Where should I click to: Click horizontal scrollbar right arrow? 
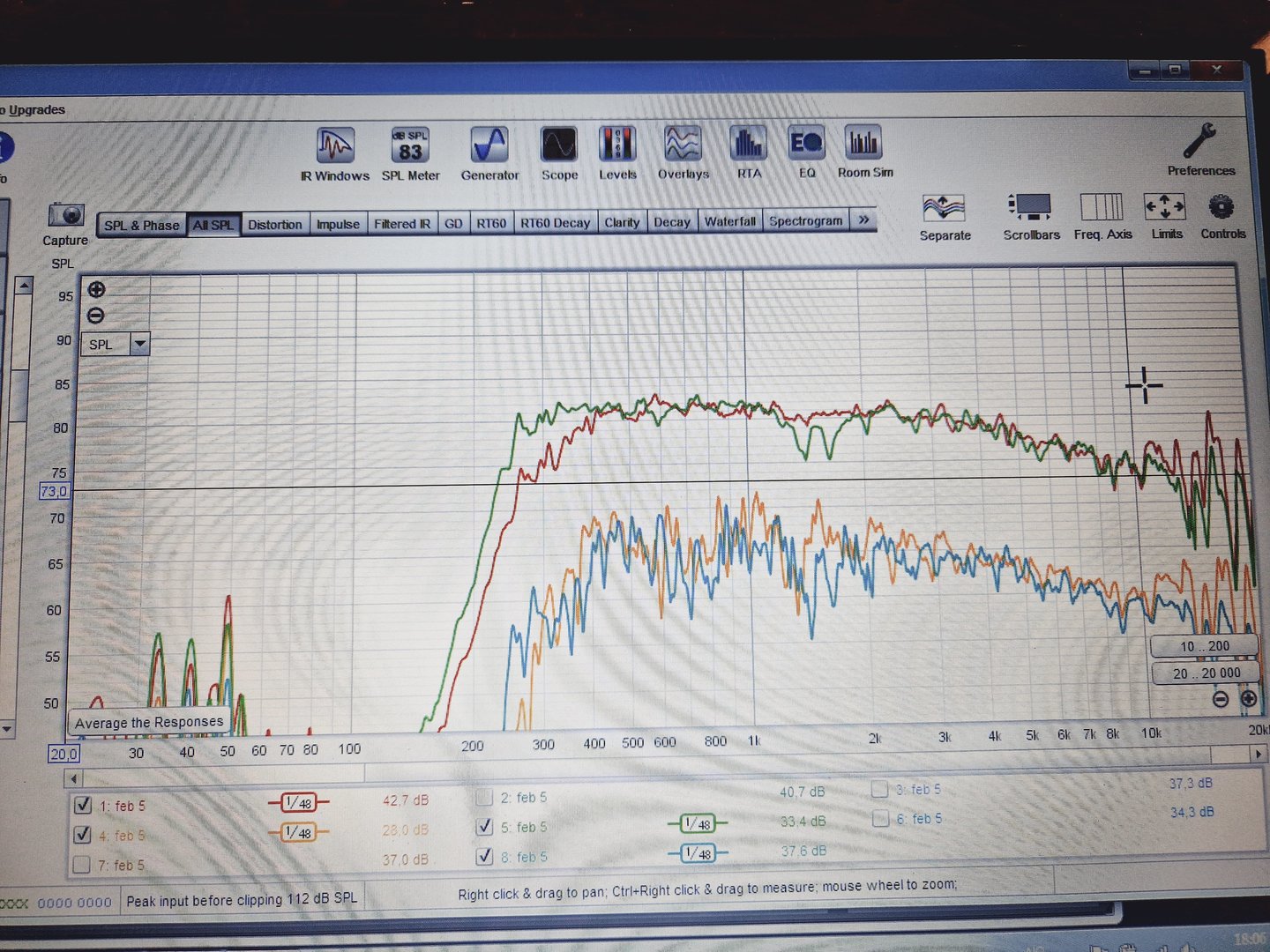pos(1259,755)
